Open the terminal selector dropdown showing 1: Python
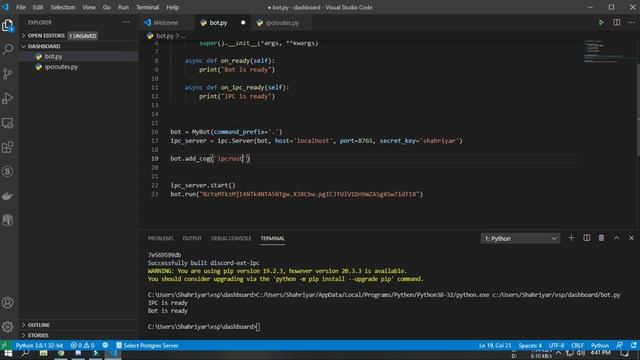Viewport: 640px width, 360px height. 520,238
